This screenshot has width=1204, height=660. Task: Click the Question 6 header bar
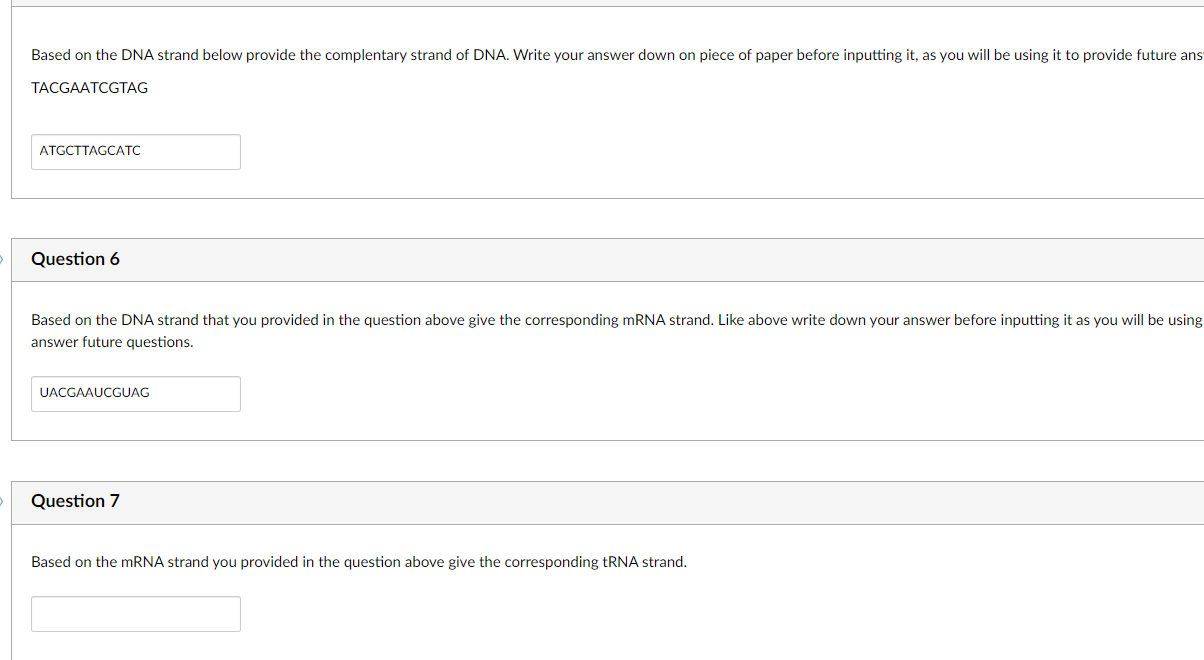pos(600,258)
